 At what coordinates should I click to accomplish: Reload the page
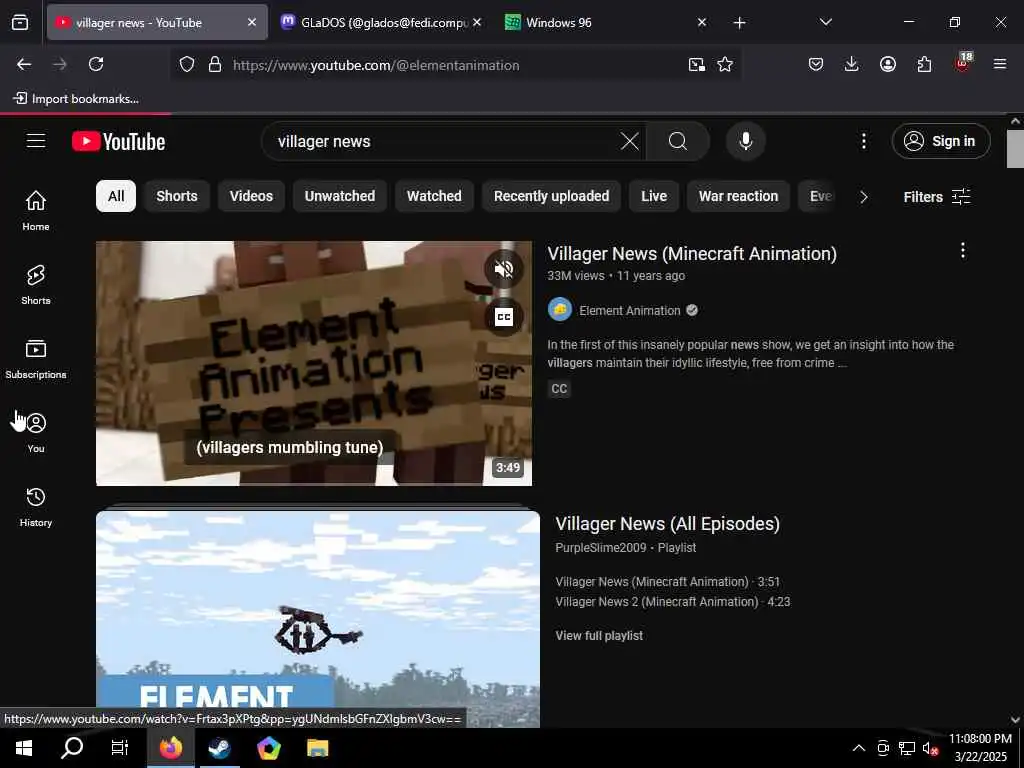(x=96, y=64)
